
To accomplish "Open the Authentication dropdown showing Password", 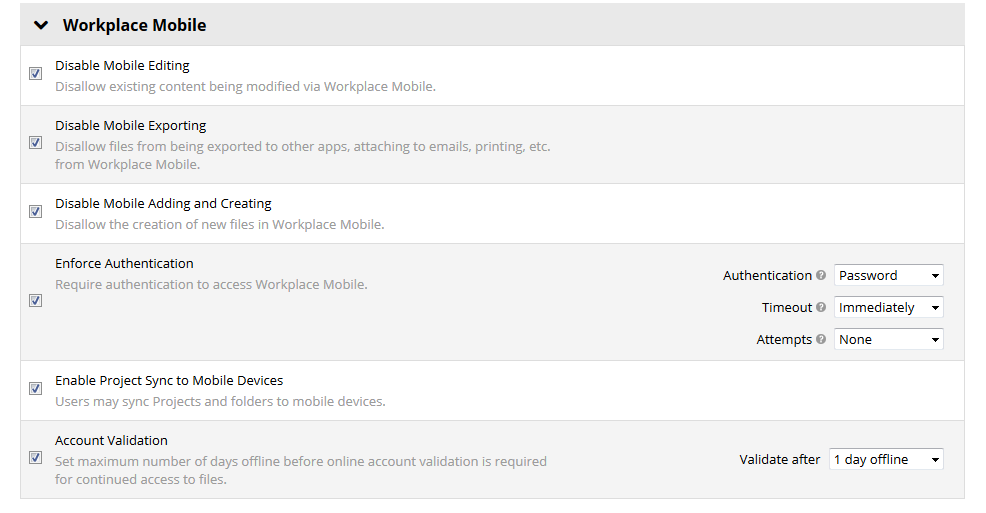I will click(x=888, y=276).
